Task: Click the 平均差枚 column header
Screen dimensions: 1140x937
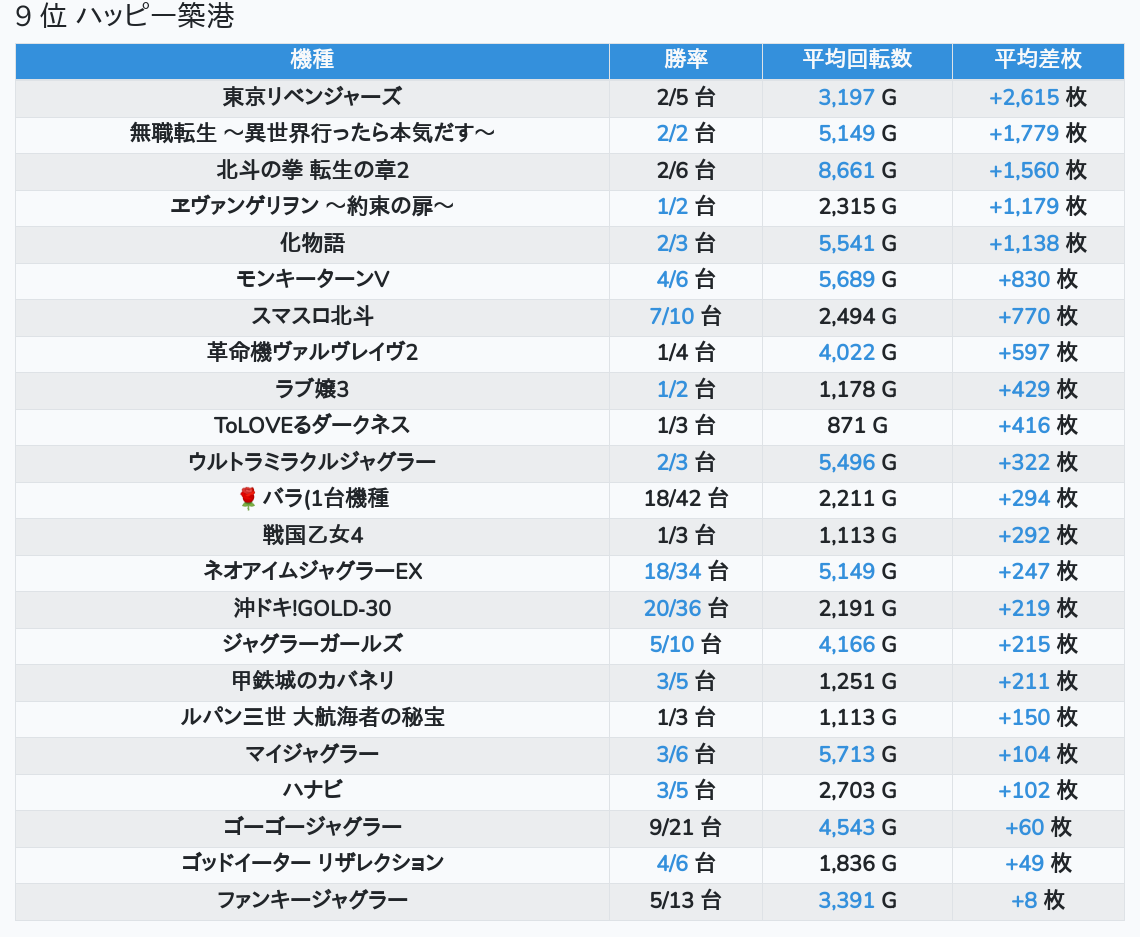Action: (x=1037, y=60)
